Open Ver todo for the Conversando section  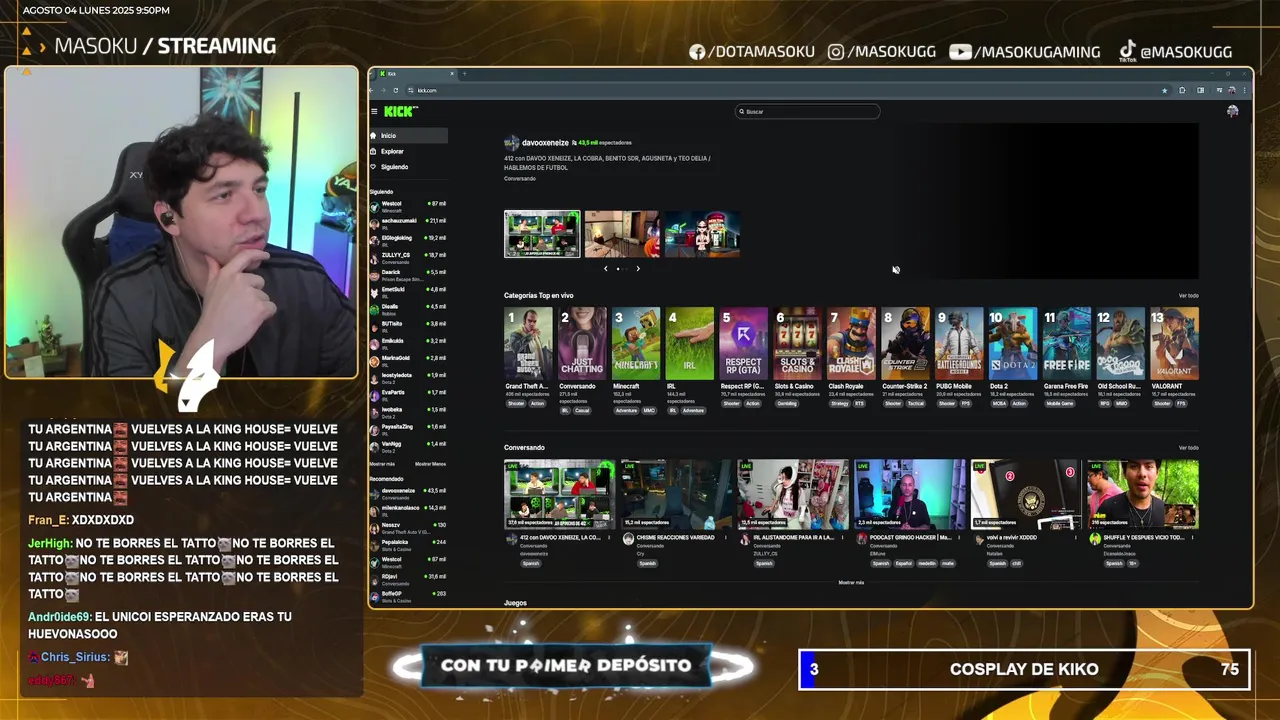click(x=1188, y=448)
